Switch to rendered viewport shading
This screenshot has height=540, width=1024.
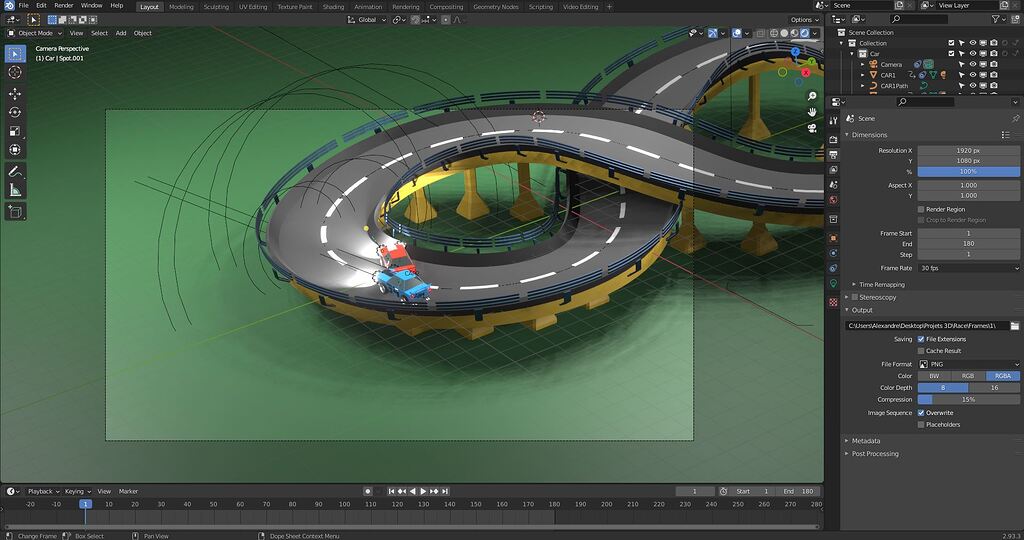click(x=805, y=33)
